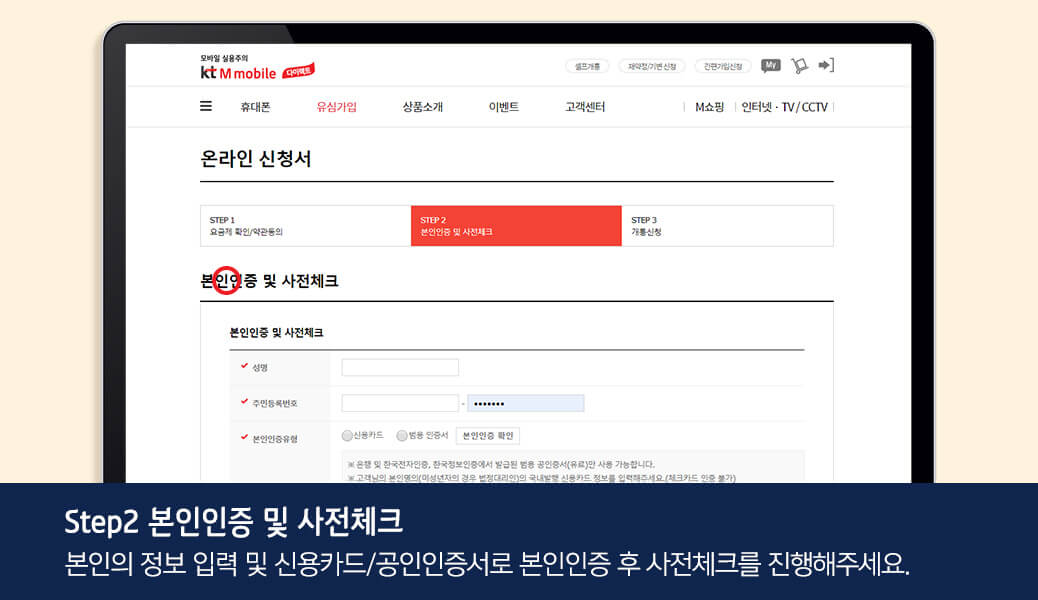Open the 이벤트 menu
The width and height of the screenshot is (1038, 600).
click(x=504, y=107)
